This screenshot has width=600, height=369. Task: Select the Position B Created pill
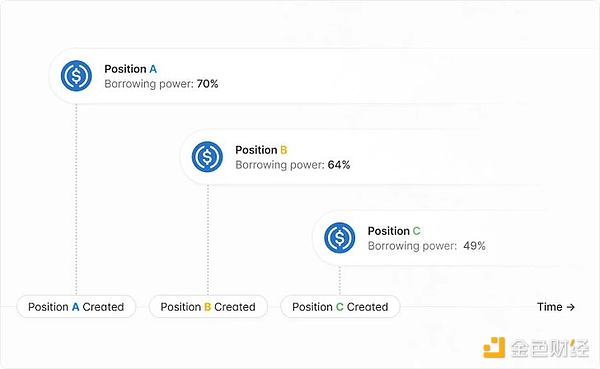click(208, 307)
